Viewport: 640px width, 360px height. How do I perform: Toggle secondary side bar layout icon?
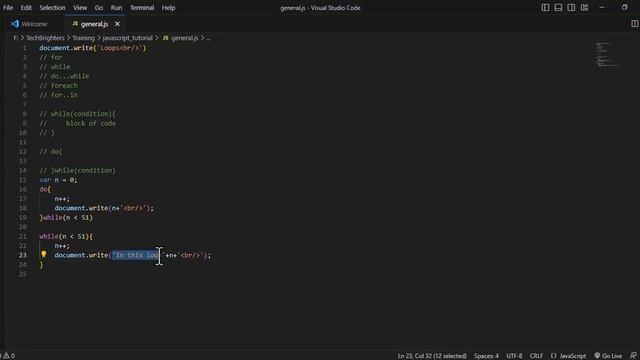pos(571,7)
